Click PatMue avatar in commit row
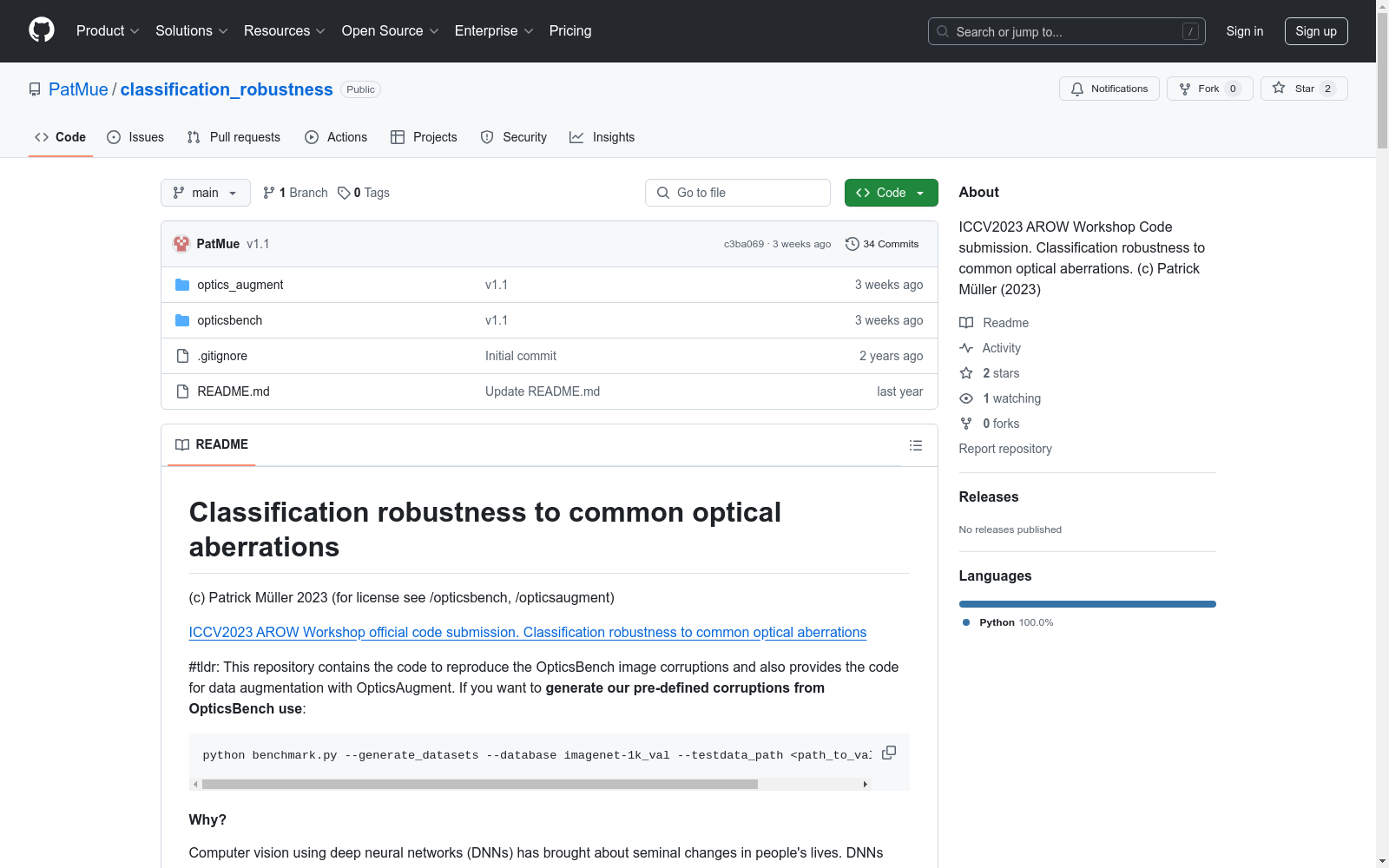The image size is (1389, 868). 181,244
